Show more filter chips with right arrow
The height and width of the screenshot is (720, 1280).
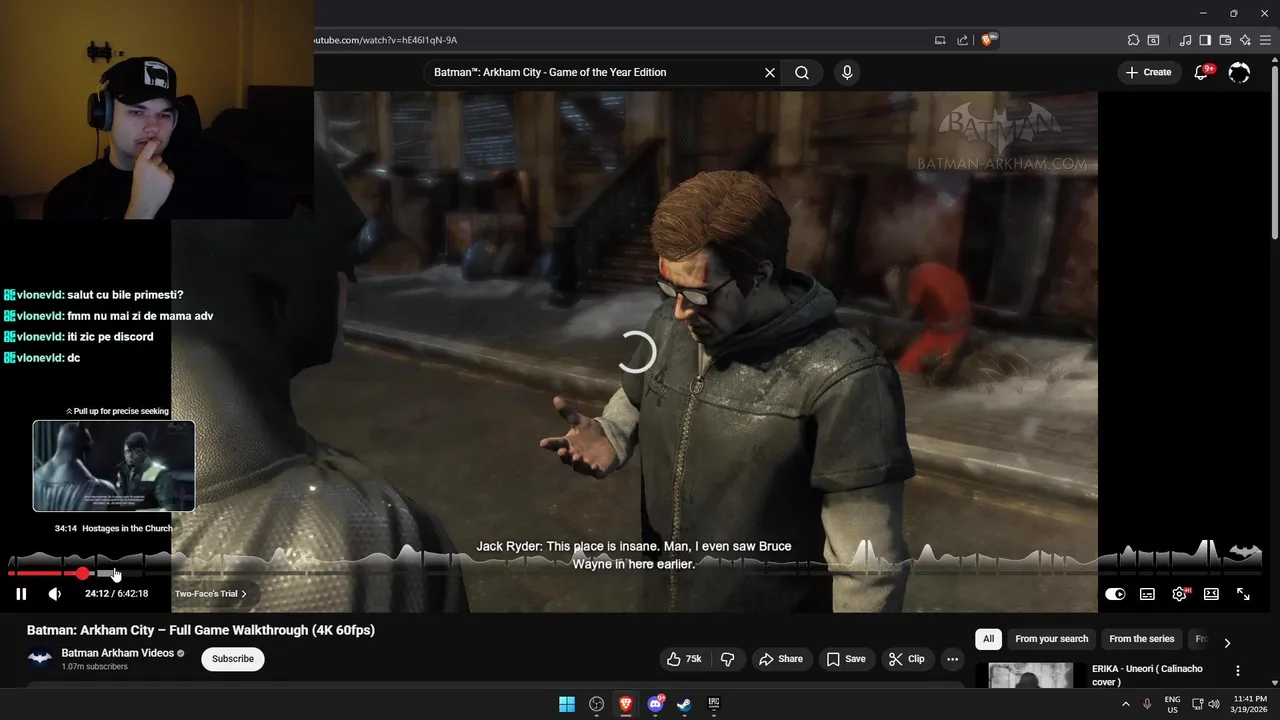[x=1227, y=643]
